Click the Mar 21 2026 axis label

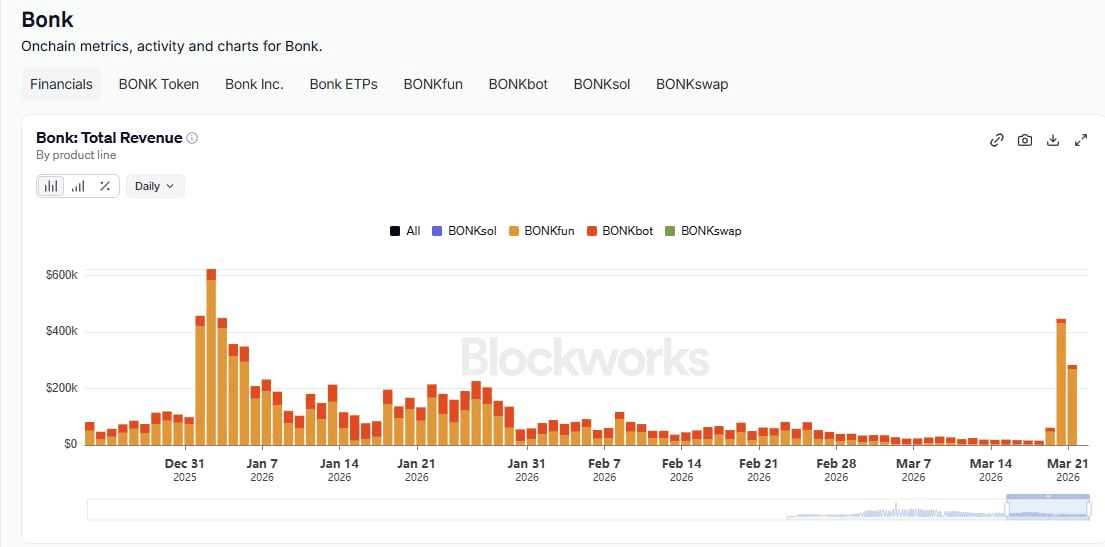click(1068, 469)
